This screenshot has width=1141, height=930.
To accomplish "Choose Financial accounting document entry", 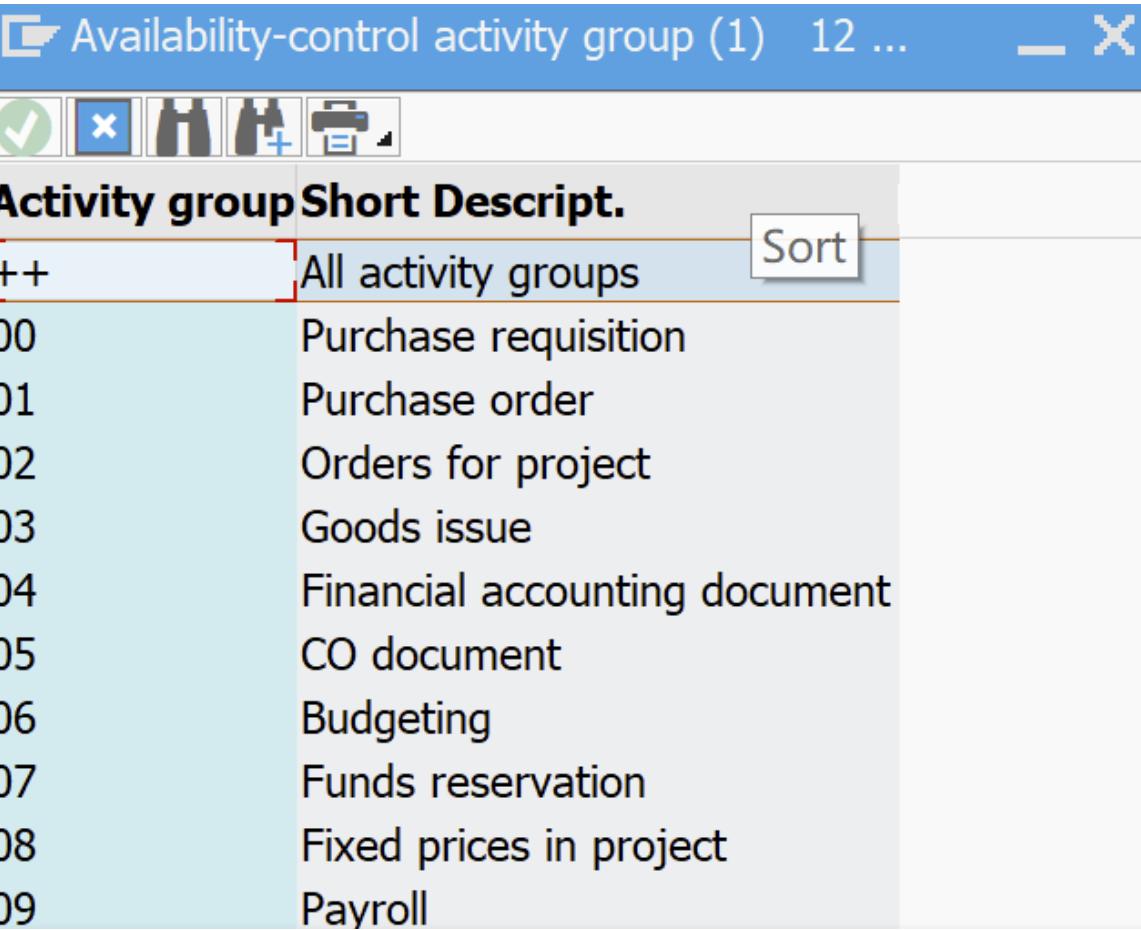I will coord(596,591).
